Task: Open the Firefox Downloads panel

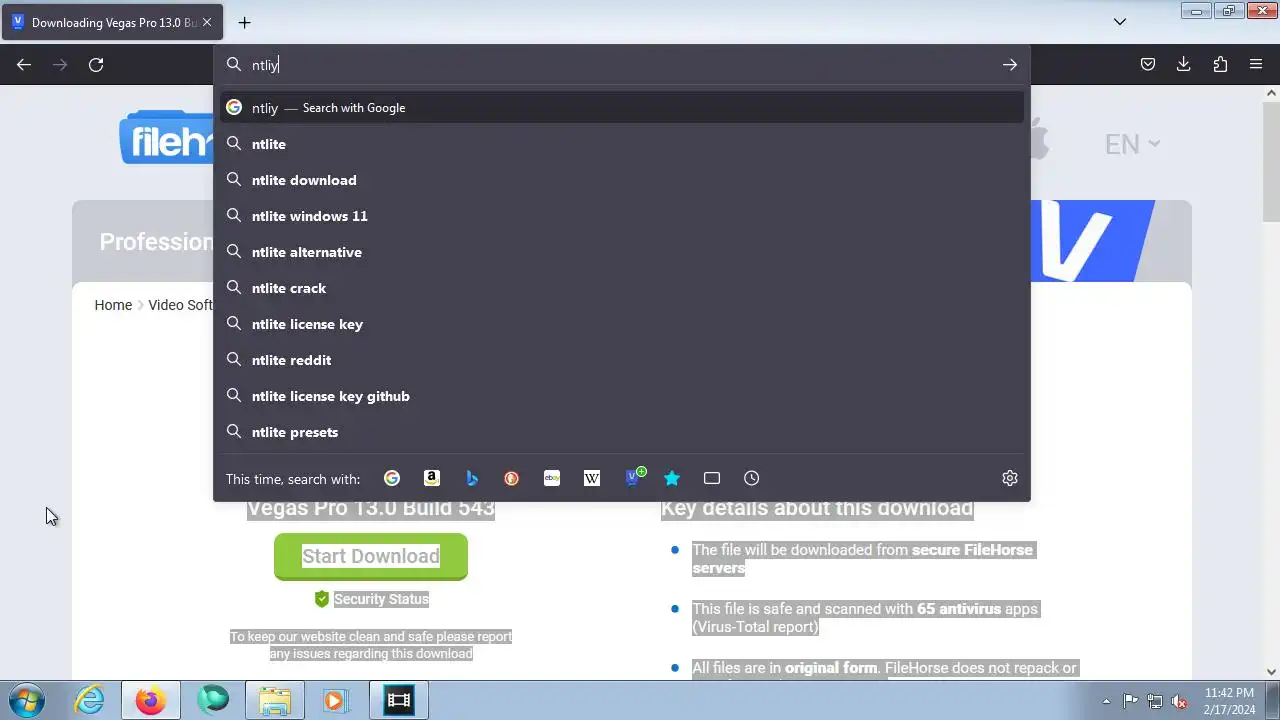Action: point(1184,65)
